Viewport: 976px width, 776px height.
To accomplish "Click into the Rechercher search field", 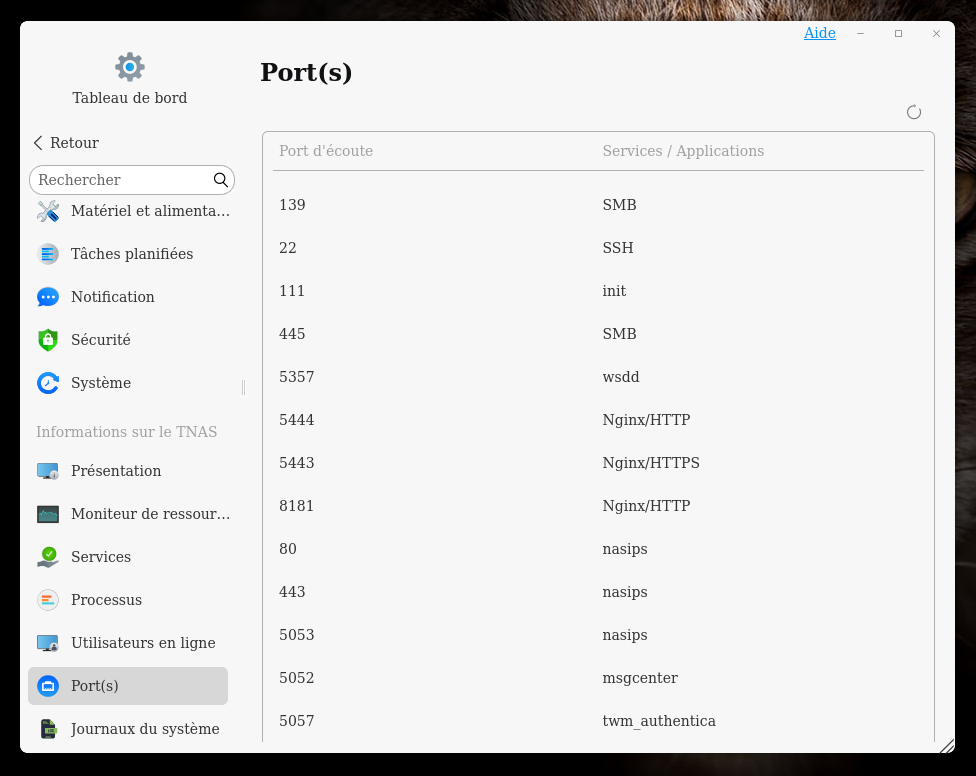I will (x=120, y=180).
